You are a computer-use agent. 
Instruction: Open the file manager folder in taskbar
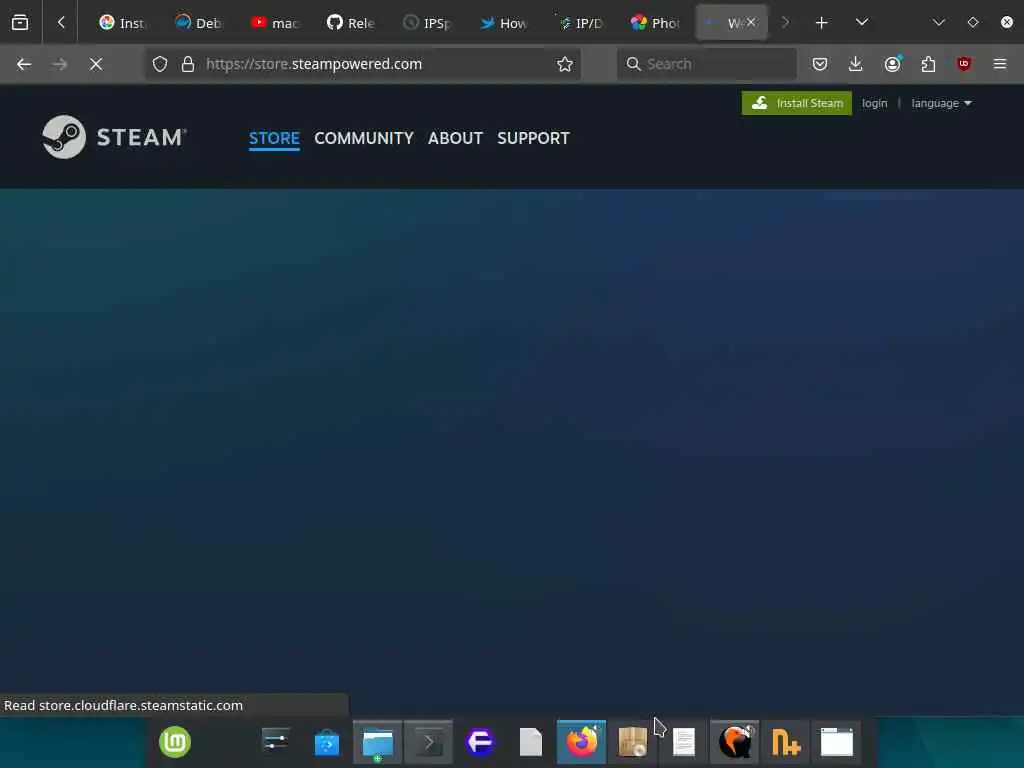pos(377,743)
